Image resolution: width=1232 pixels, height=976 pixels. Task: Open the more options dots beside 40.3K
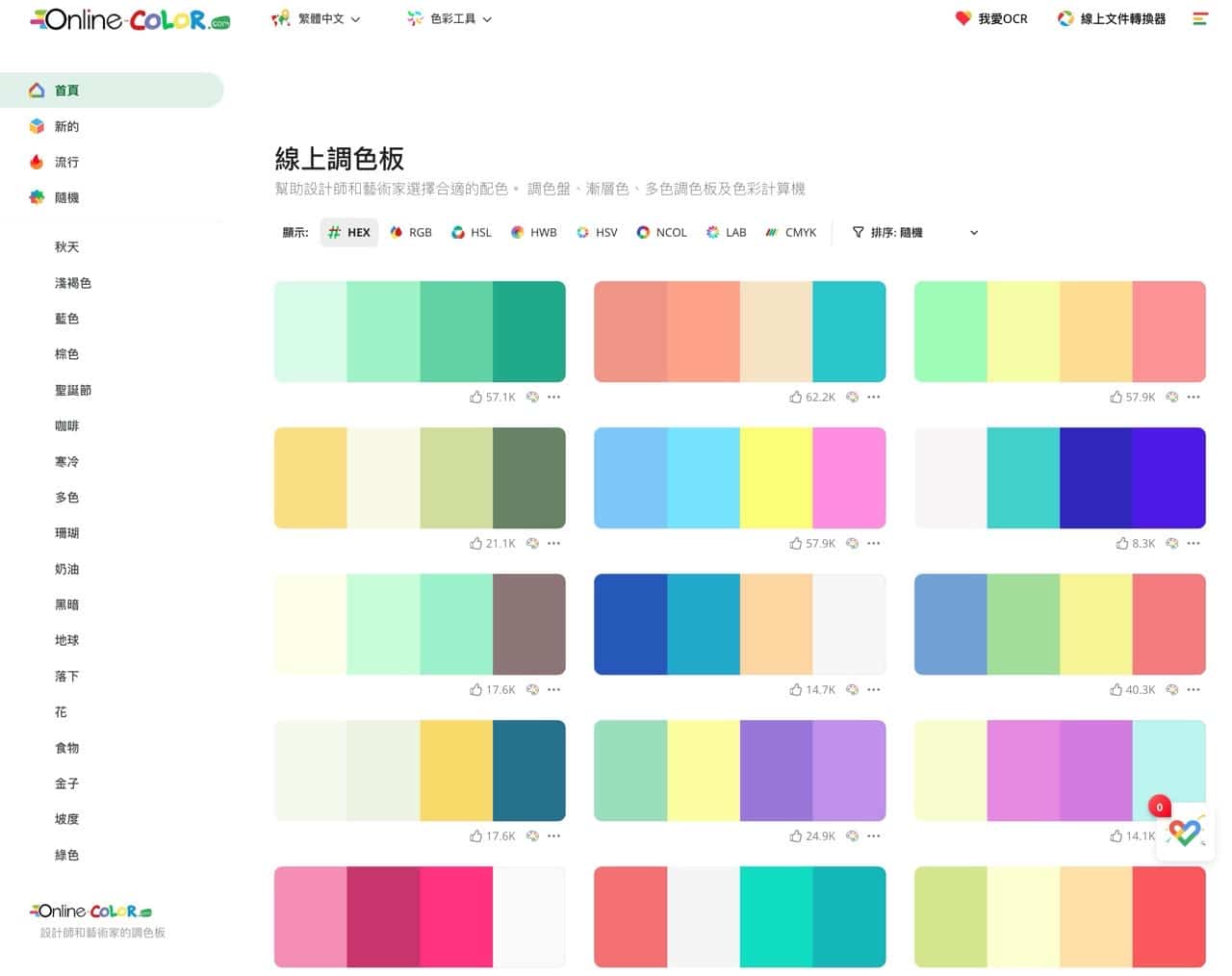(1193, 689)
